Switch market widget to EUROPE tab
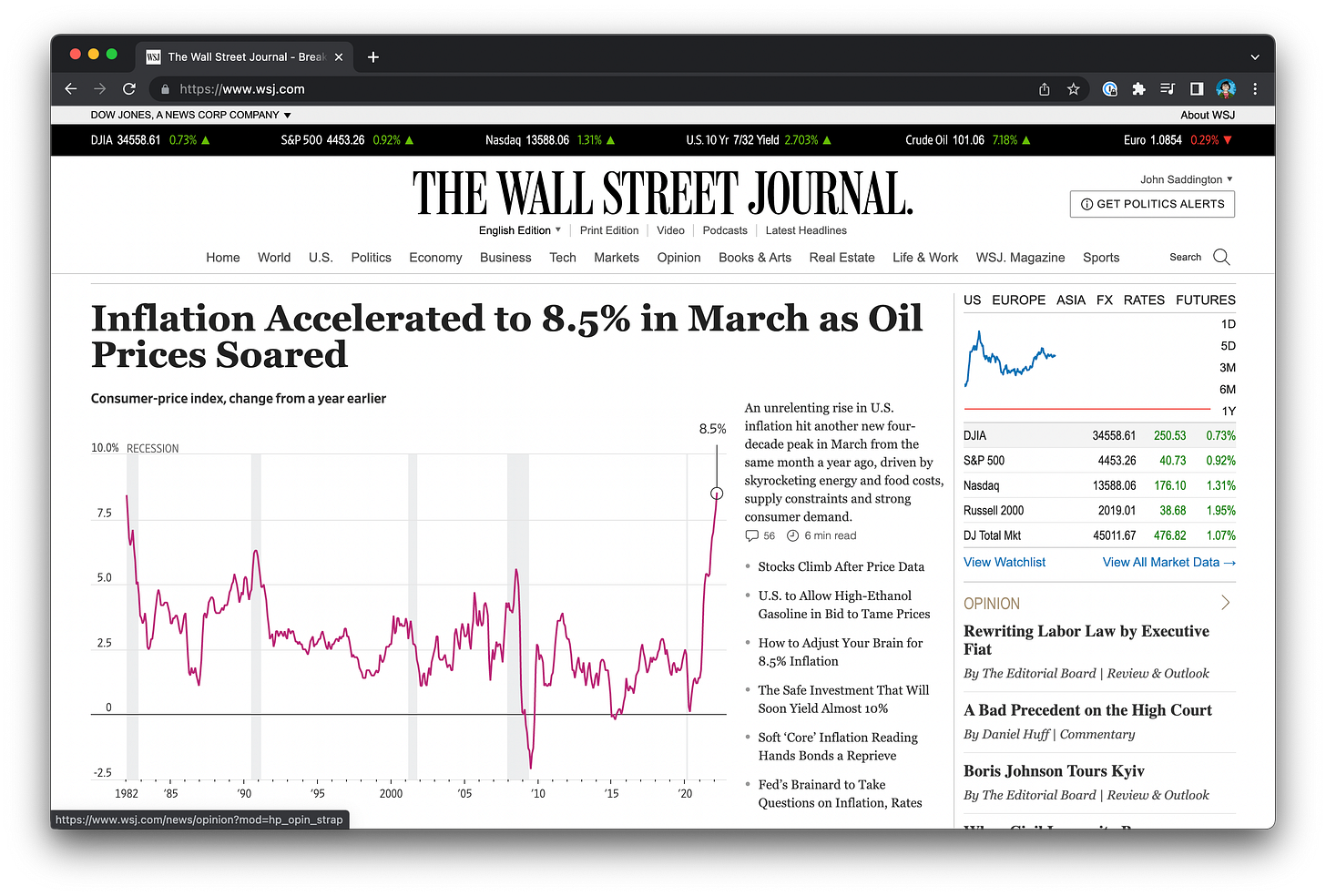The height and width of the screenshot is (896, 1326). [1019, 300]
